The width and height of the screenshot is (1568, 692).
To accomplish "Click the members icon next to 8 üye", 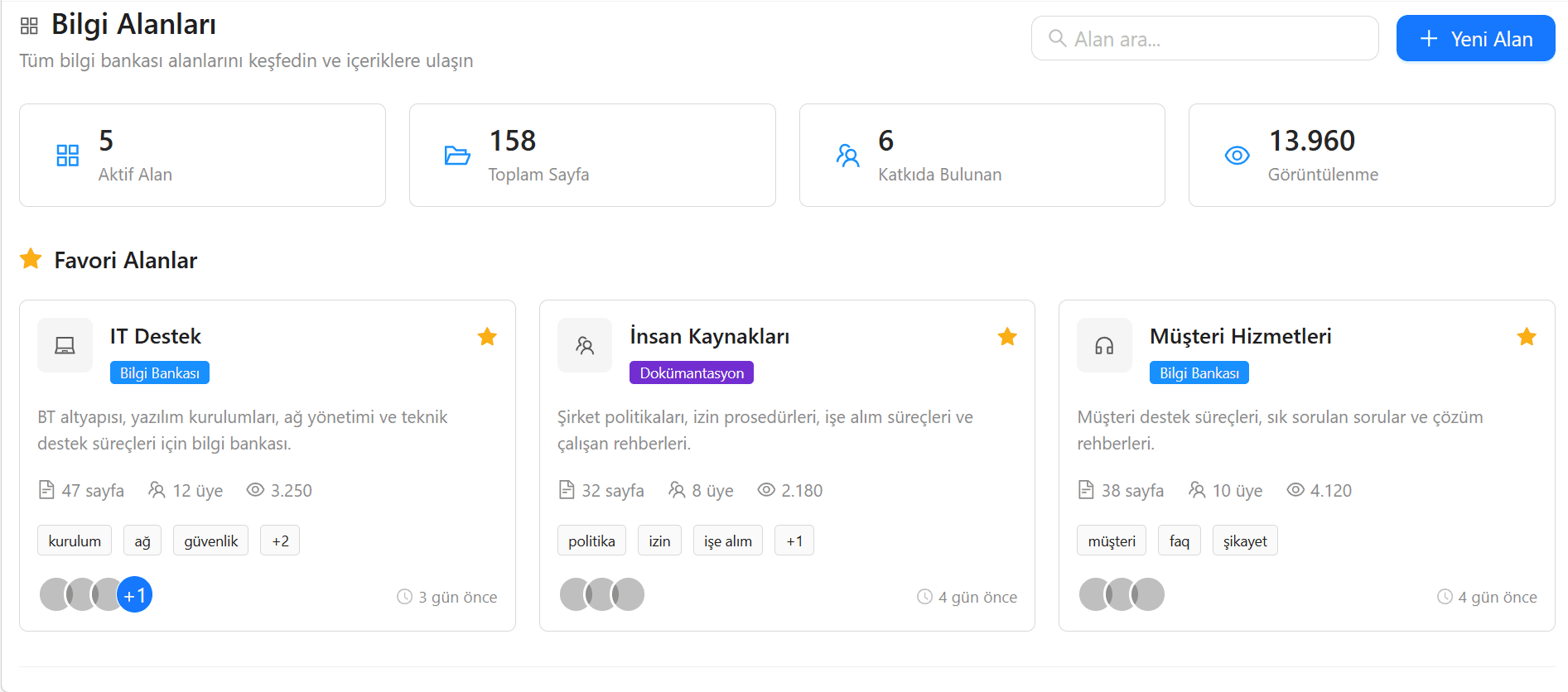I will tap(677, 490).
